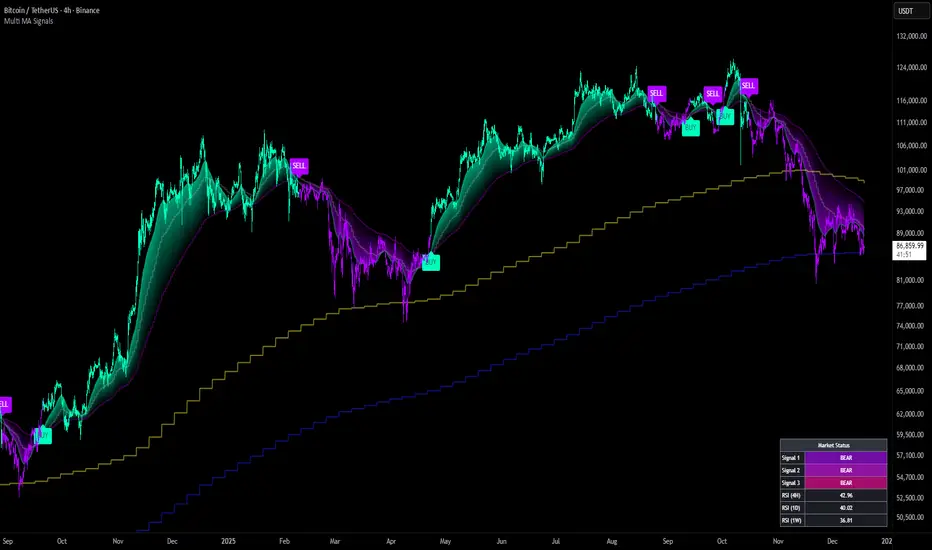932x550 pixels.
Task: Click the 71,000.00 price axis label
Action: [x=912, y=346]
